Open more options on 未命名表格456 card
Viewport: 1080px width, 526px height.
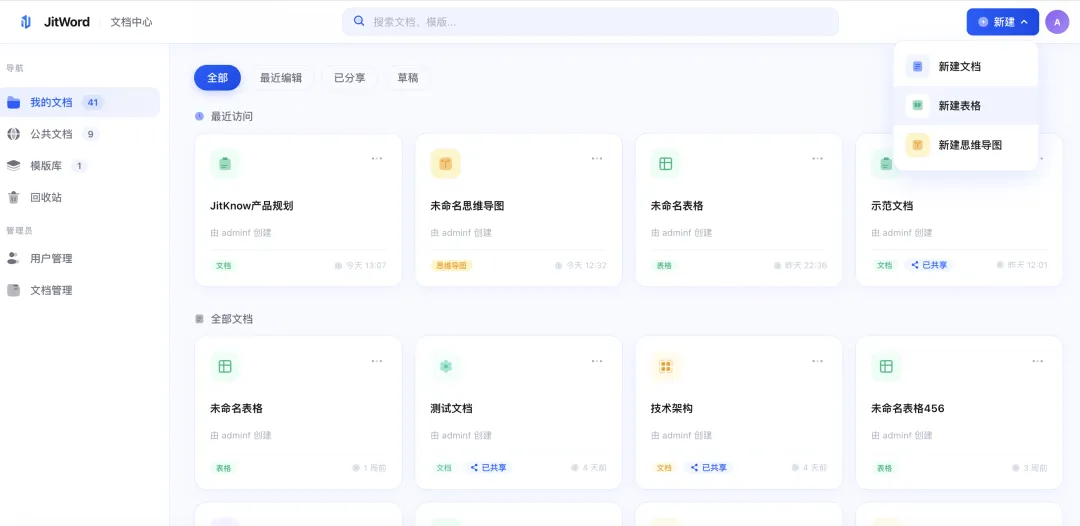pyautogui.click(x=1038, y=361)
